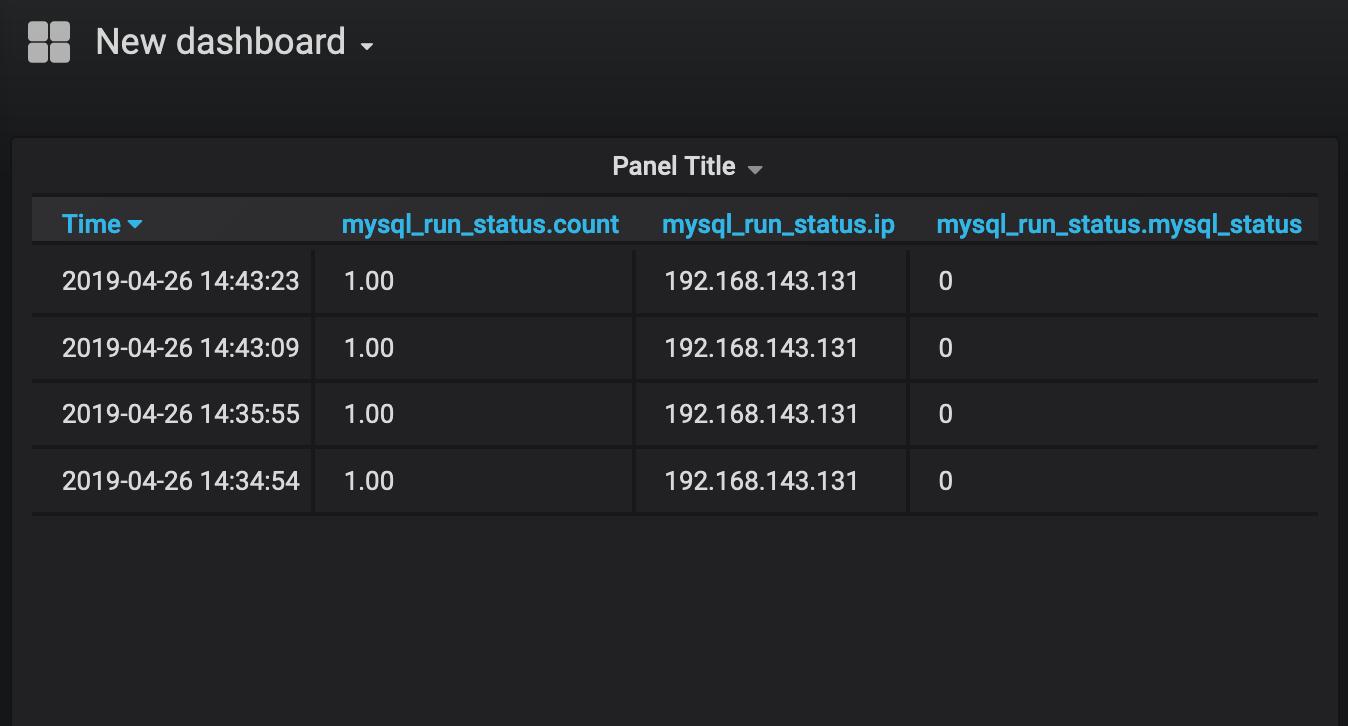Viewport: 1348px width, 726px height.
Task: Click count value 1.00 in third row
Action: click(x=369, y=414)
